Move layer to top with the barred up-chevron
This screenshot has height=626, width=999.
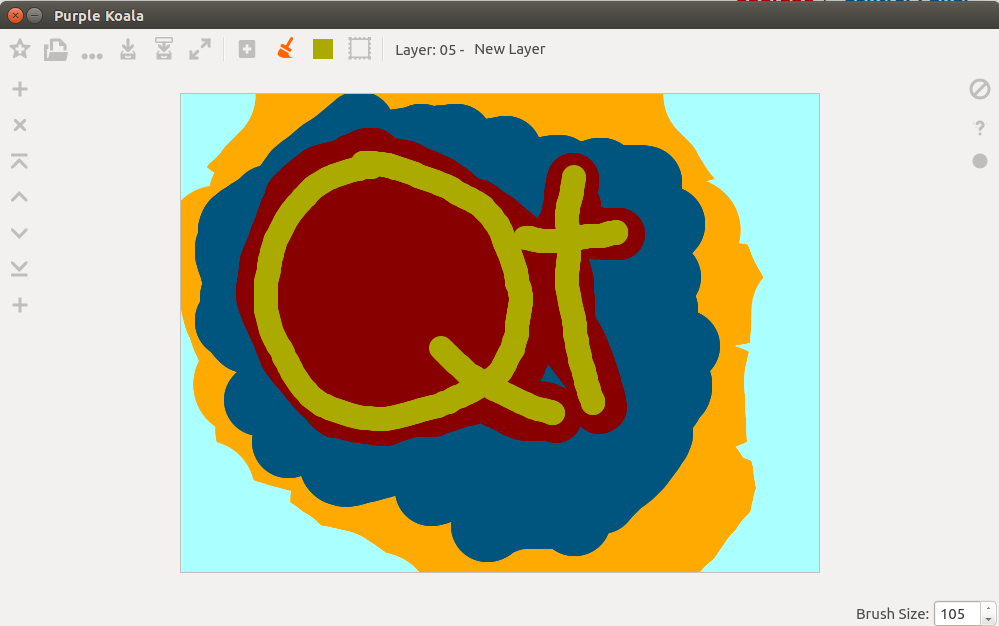(19, 160)
